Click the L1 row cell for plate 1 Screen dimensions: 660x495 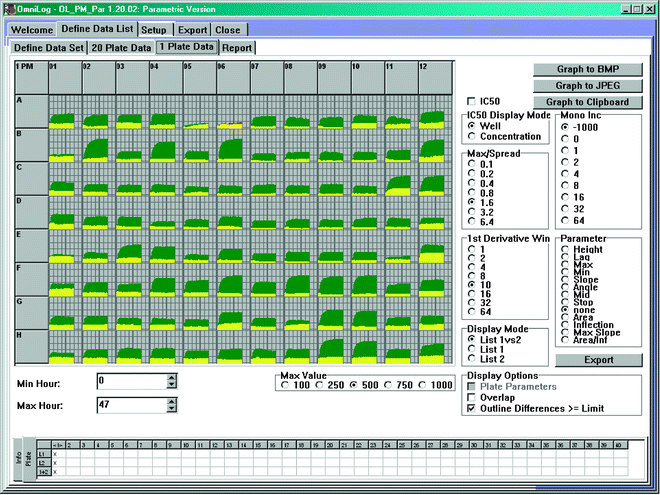point(58,454)
